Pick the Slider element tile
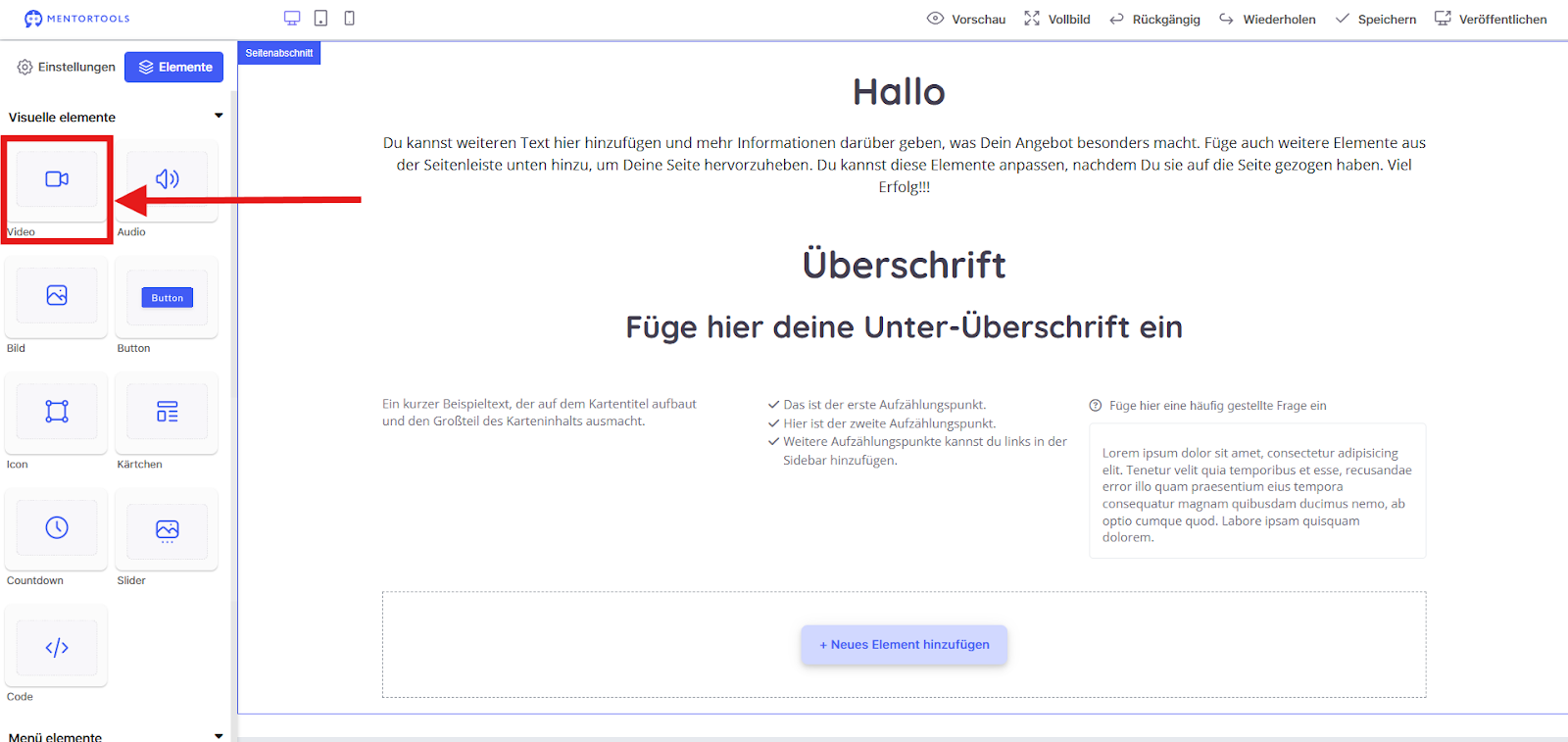1568x742 pixels. pos(167,529)
